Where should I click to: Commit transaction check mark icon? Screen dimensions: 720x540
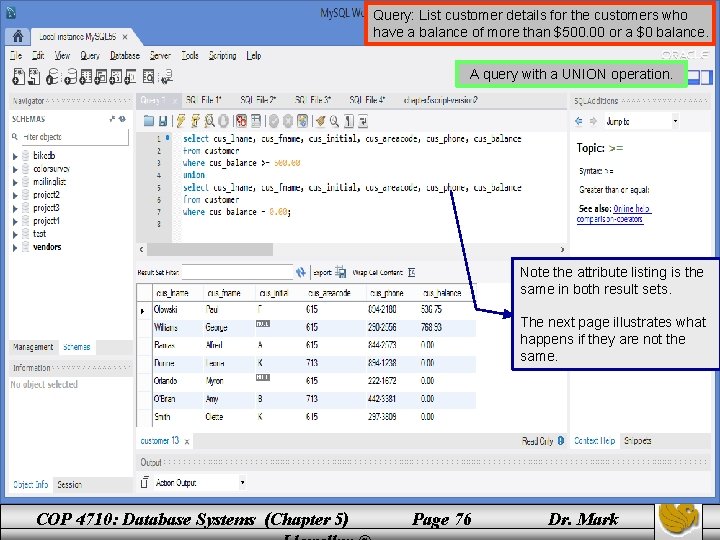coord(274,121)
